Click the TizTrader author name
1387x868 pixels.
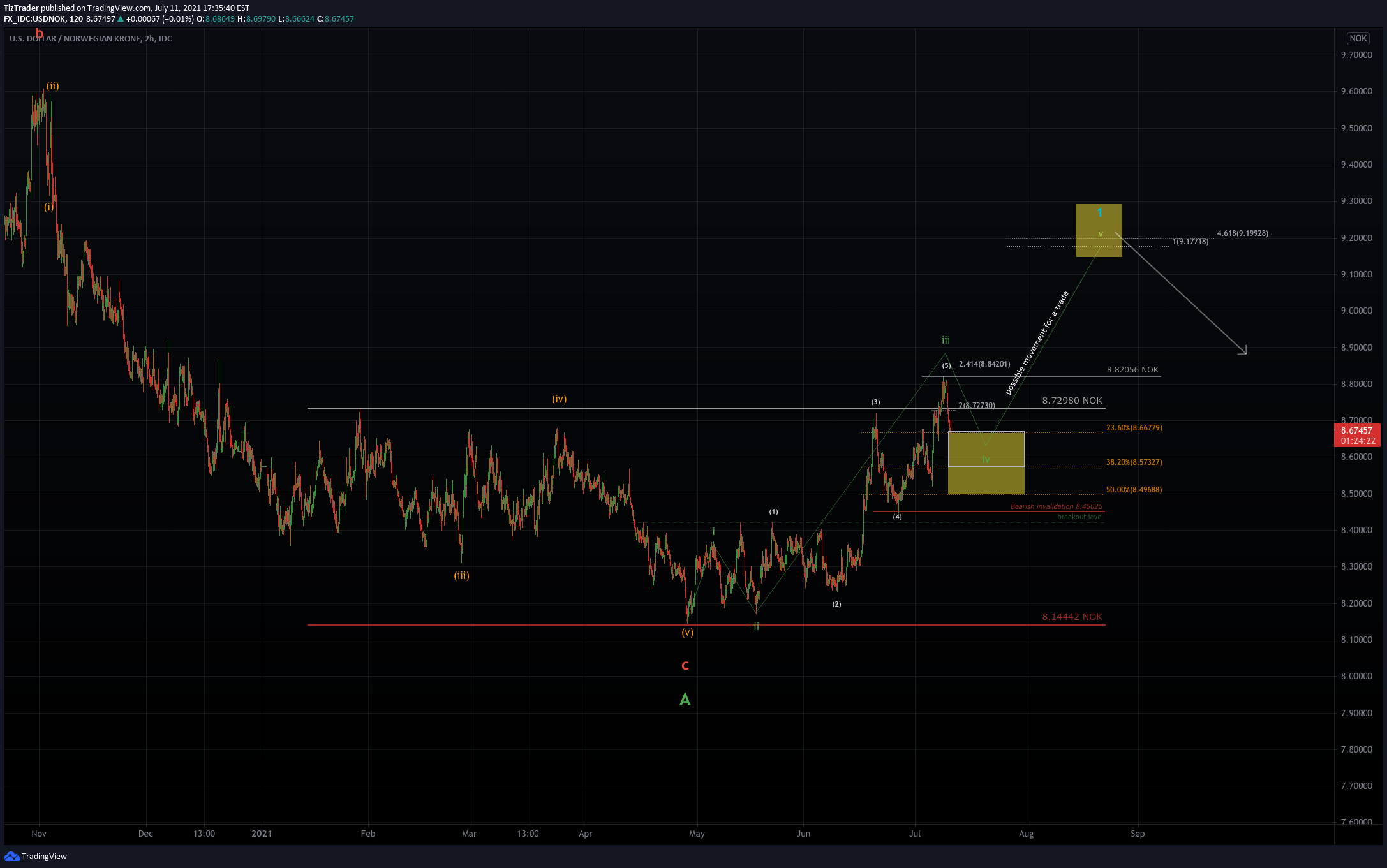click(21, 8)
